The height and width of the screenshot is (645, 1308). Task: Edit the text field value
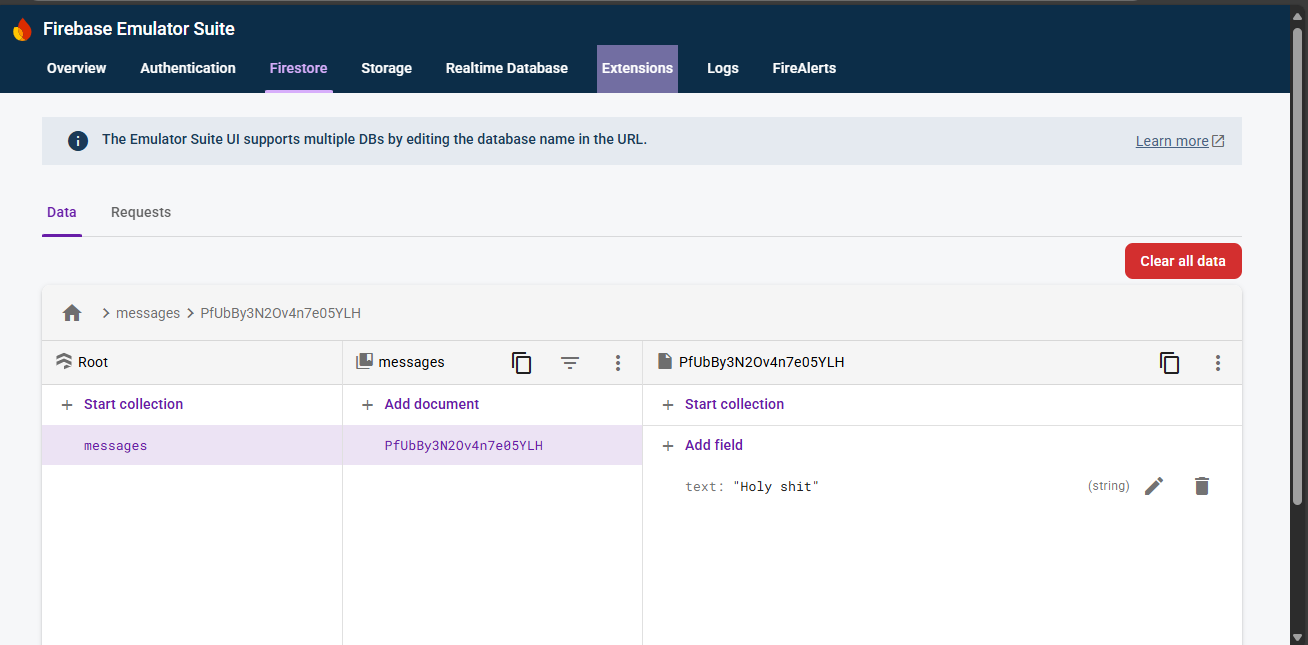point(1153,486)
